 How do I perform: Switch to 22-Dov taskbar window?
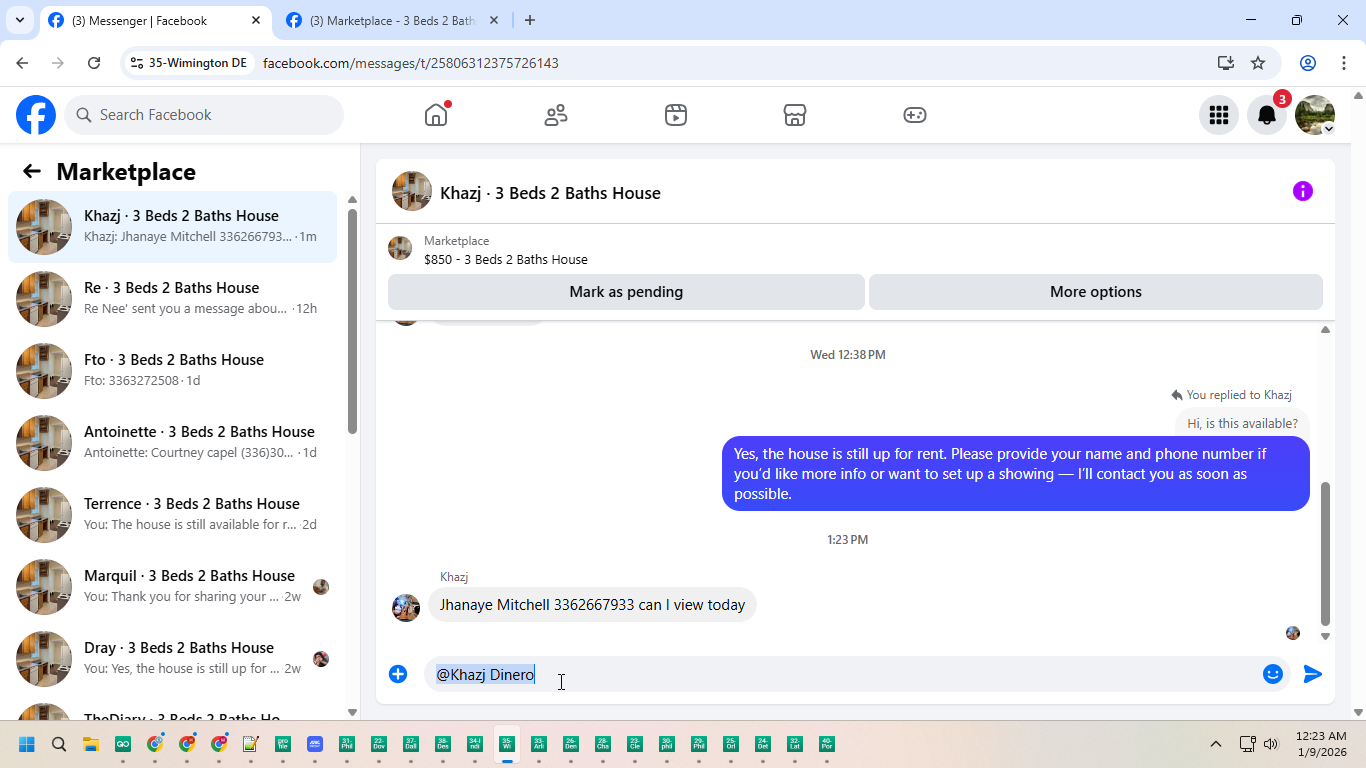pos(379,744)
